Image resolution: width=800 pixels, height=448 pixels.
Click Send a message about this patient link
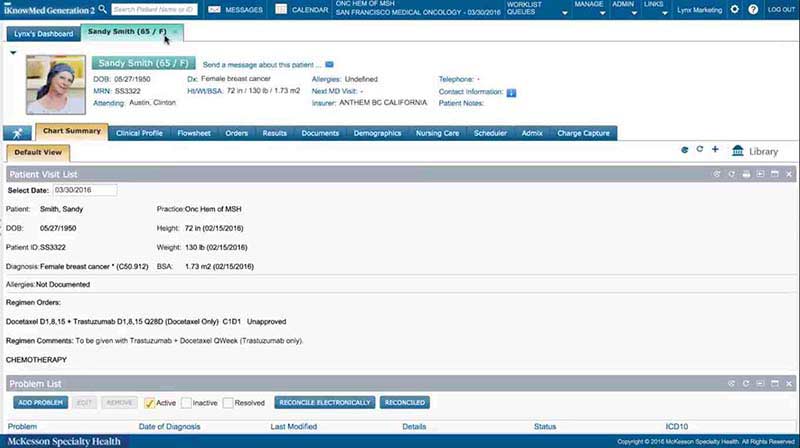point(262,65)
